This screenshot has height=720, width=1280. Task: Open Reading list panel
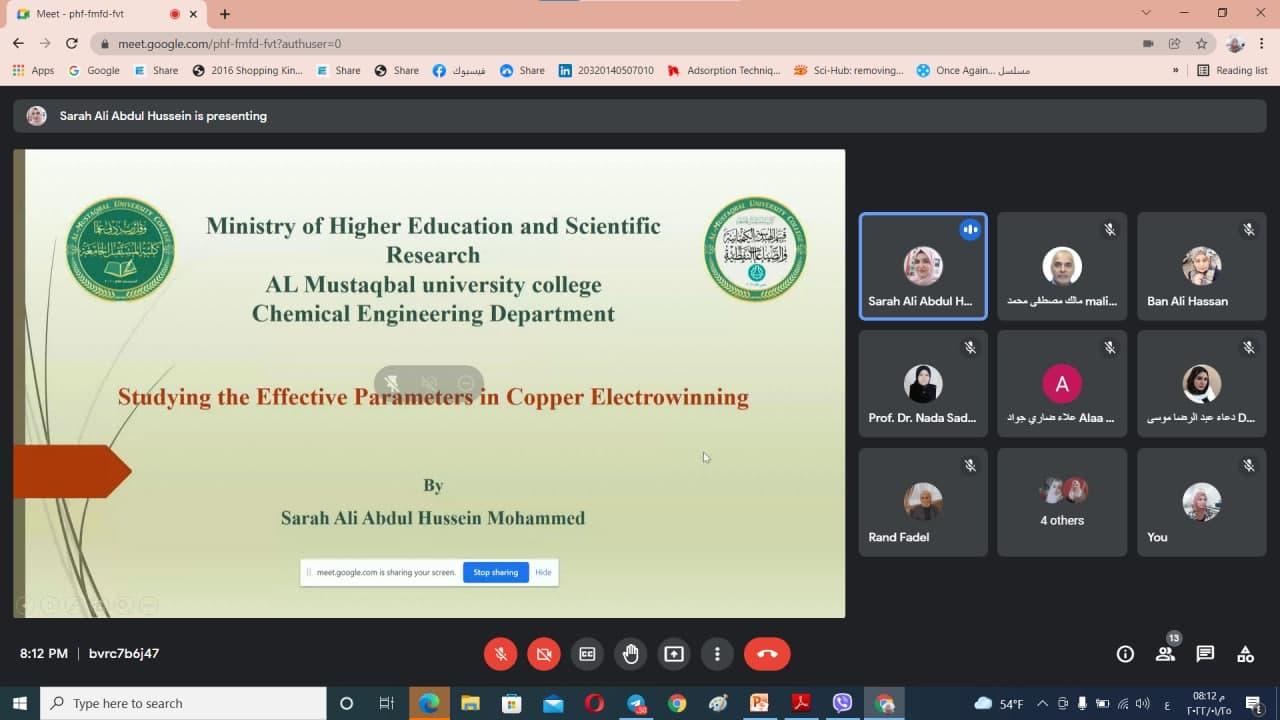coord(1232,70)
